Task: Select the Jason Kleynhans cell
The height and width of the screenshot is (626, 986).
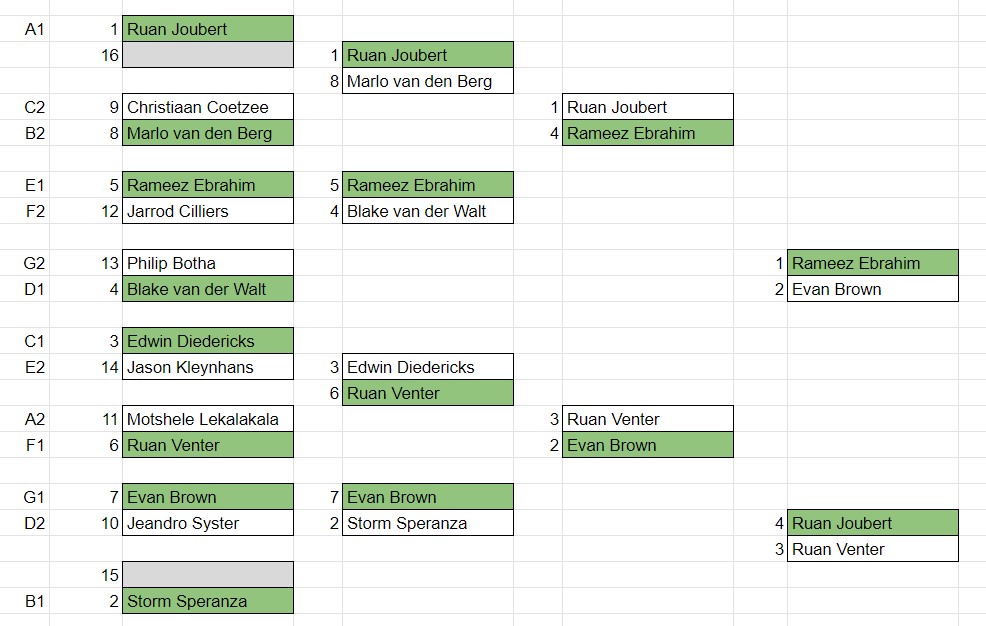Action: (x=208, y=367)
